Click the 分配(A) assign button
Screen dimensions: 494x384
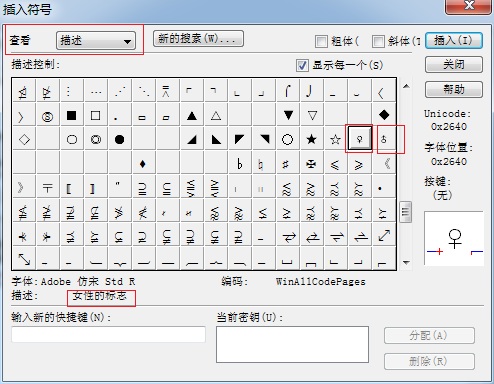[x=429, y=336]
